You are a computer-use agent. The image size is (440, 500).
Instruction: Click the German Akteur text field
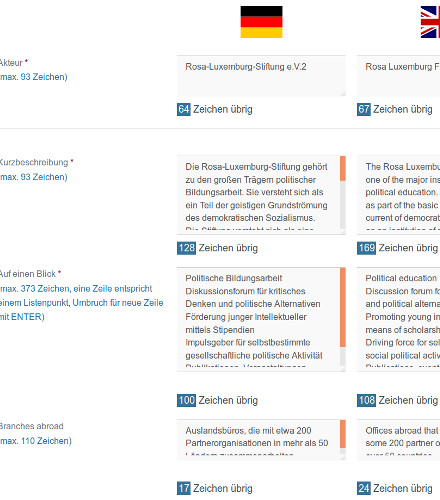click(261, 76)
